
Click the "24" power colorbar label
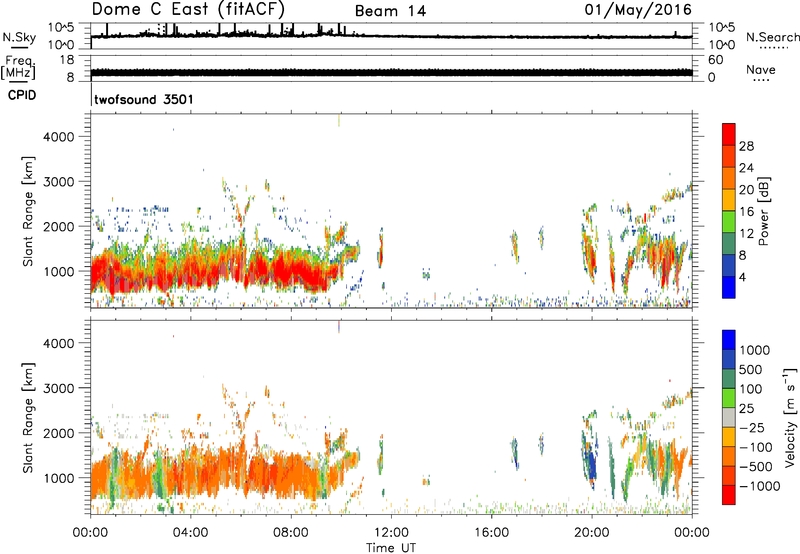[x=746, y=168]
